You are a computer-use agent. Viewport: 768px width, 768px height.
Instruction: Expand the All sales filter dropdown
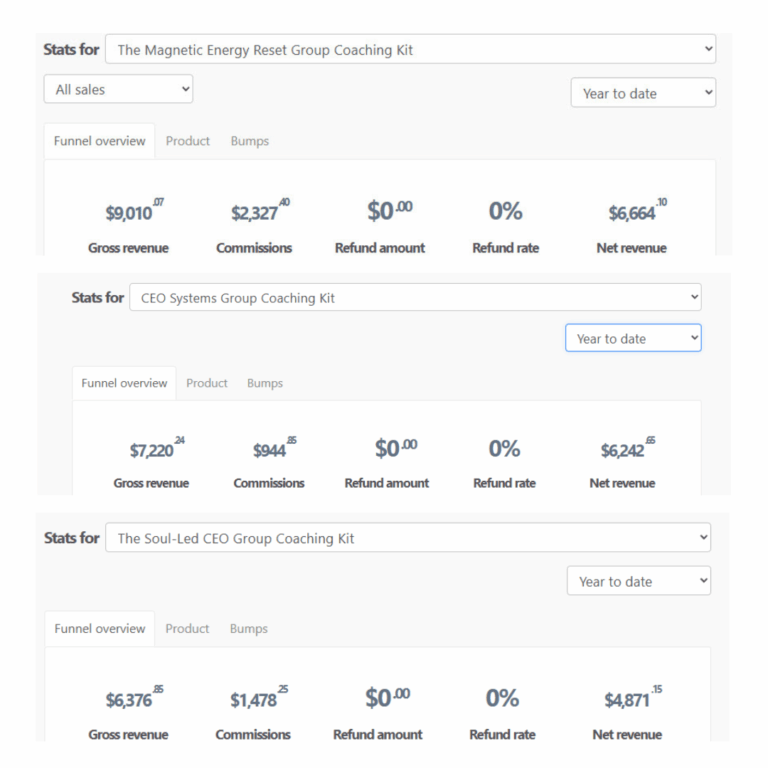coord(118,89)
